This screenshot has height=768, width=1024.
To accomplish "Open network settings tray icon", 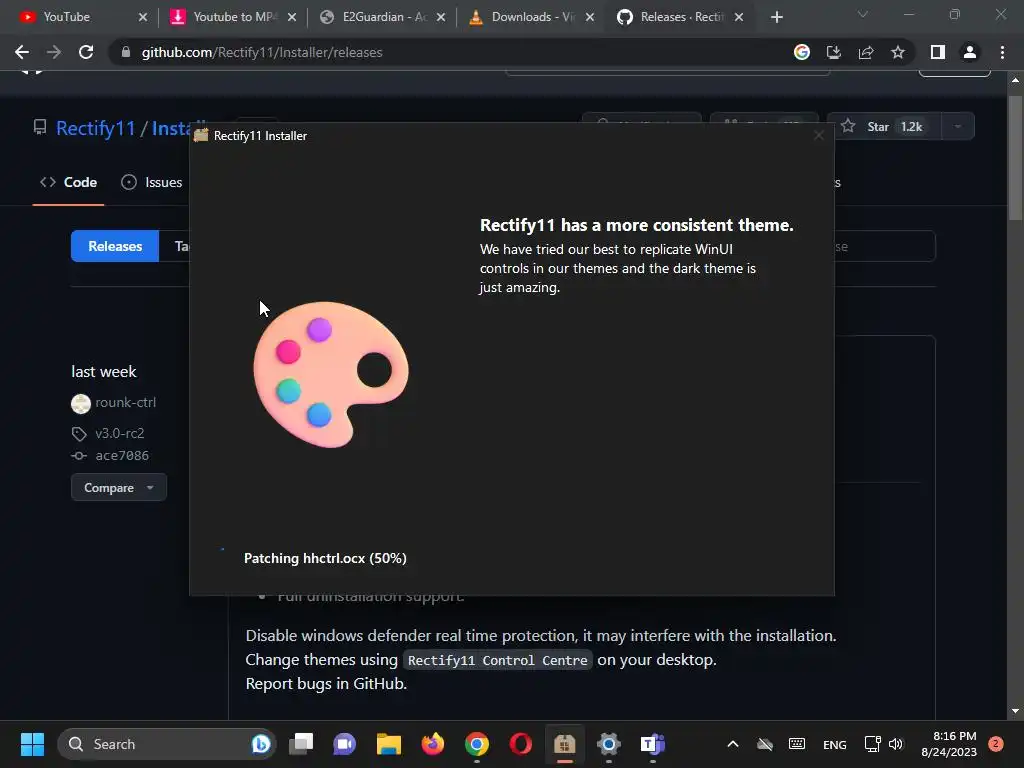I will tap(872, 744).
